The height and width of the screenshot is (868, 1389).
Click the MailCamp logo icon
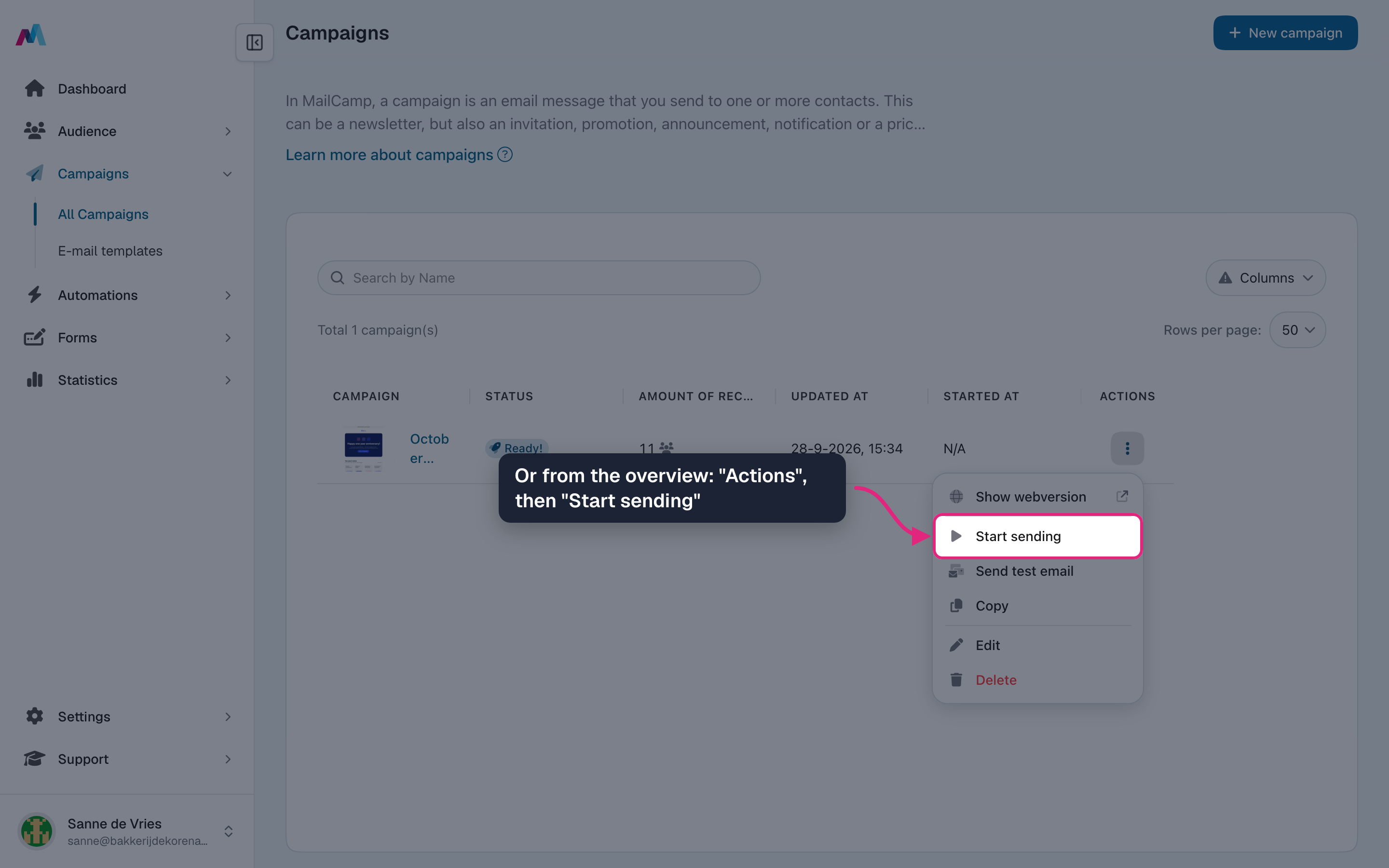(31, 34)
